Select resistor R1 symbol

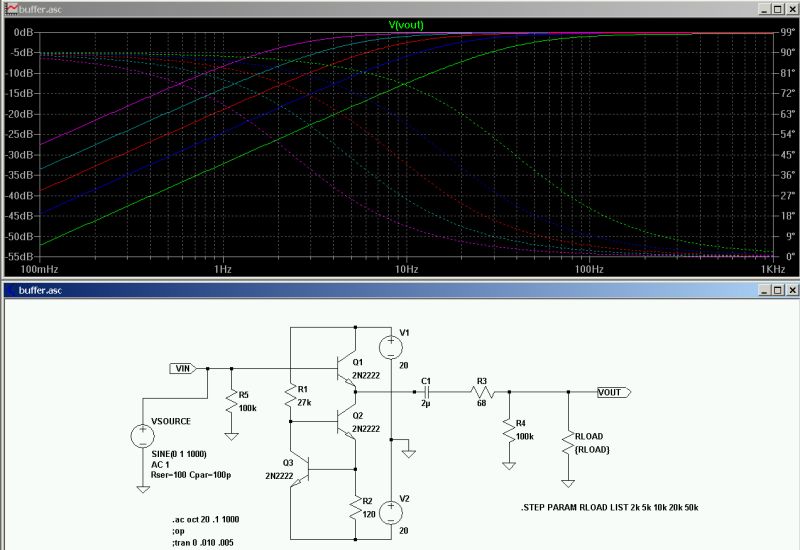click(290, 396)
